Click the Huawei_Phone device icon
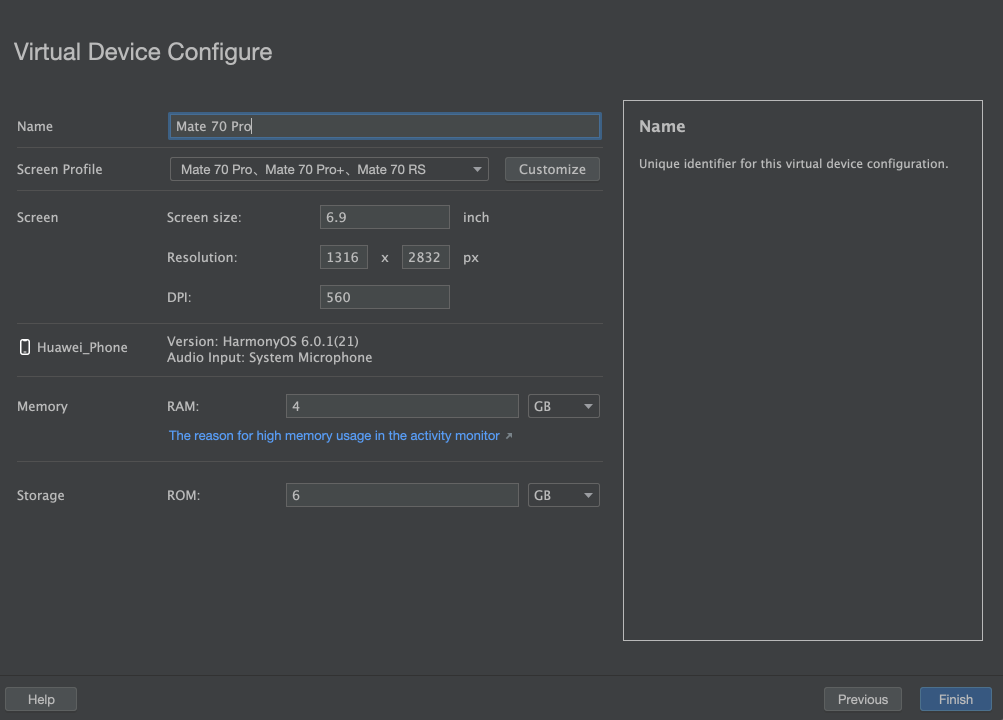 pos(24,347)
